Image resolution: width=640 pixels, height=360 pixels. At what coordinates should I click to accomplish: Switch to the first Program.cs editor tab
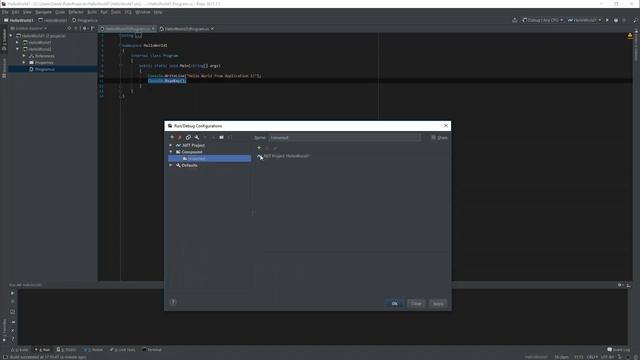click(127, 29)
